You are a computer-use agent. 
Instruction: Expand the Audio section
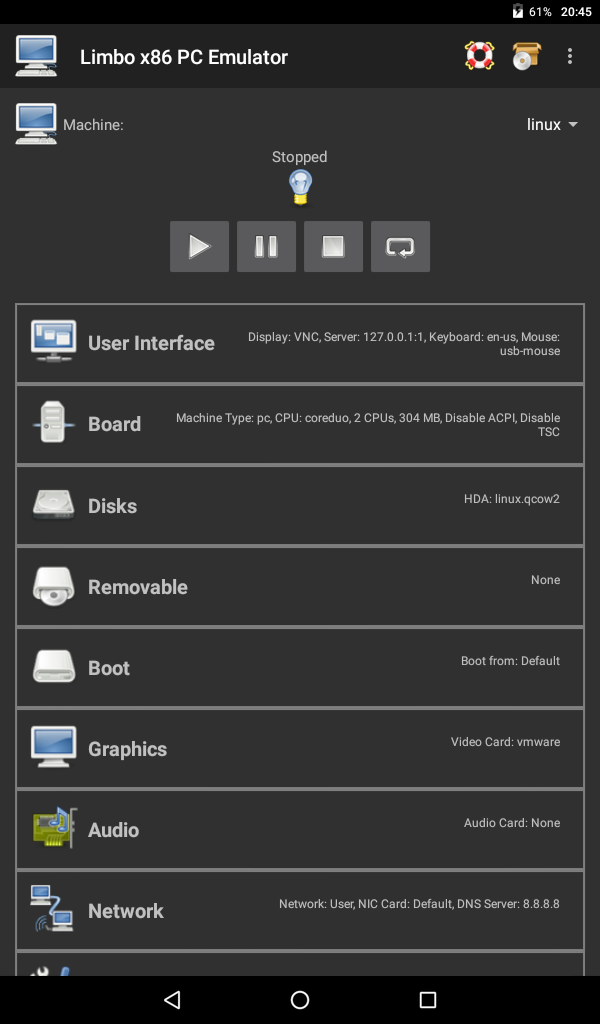pos(300,829)
